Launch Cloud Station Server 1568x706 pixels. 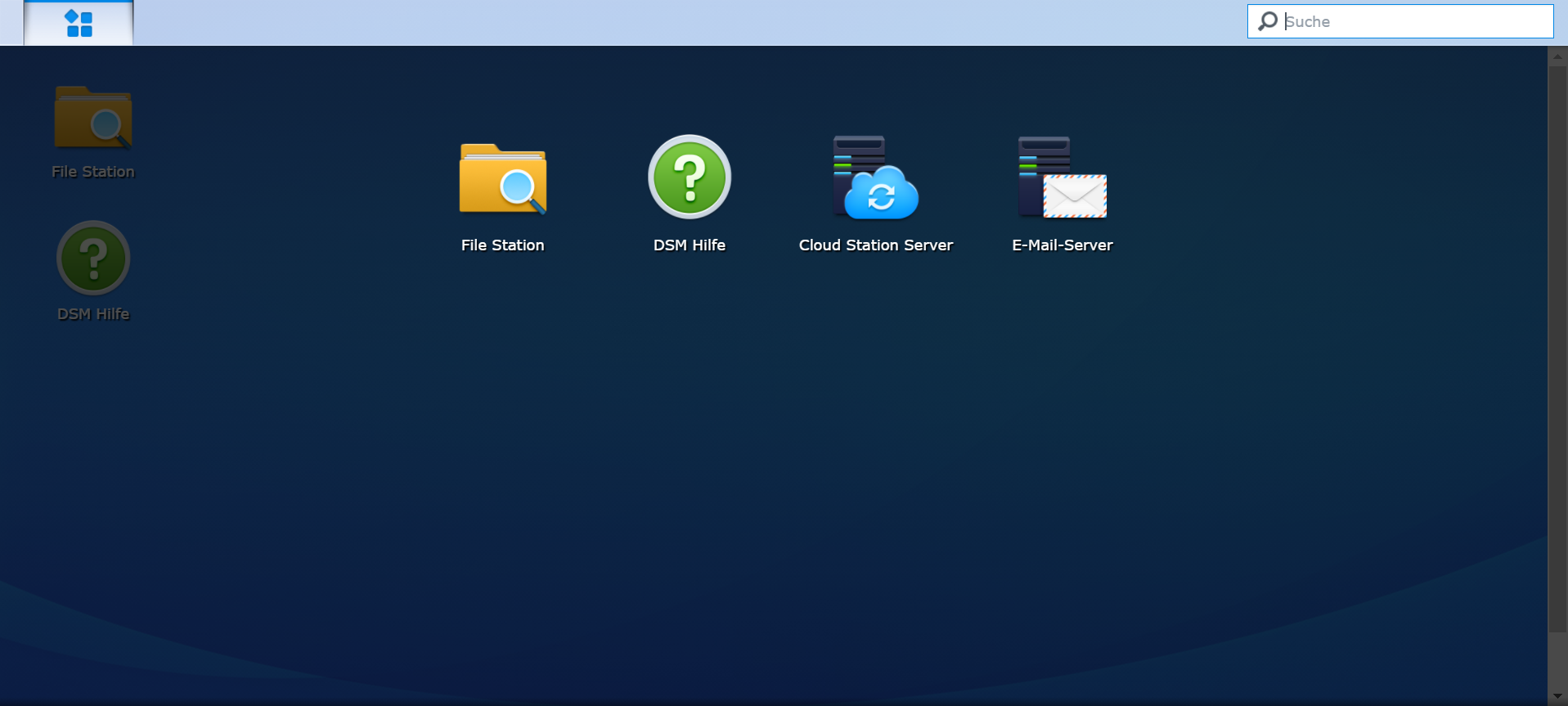point(875,178)
